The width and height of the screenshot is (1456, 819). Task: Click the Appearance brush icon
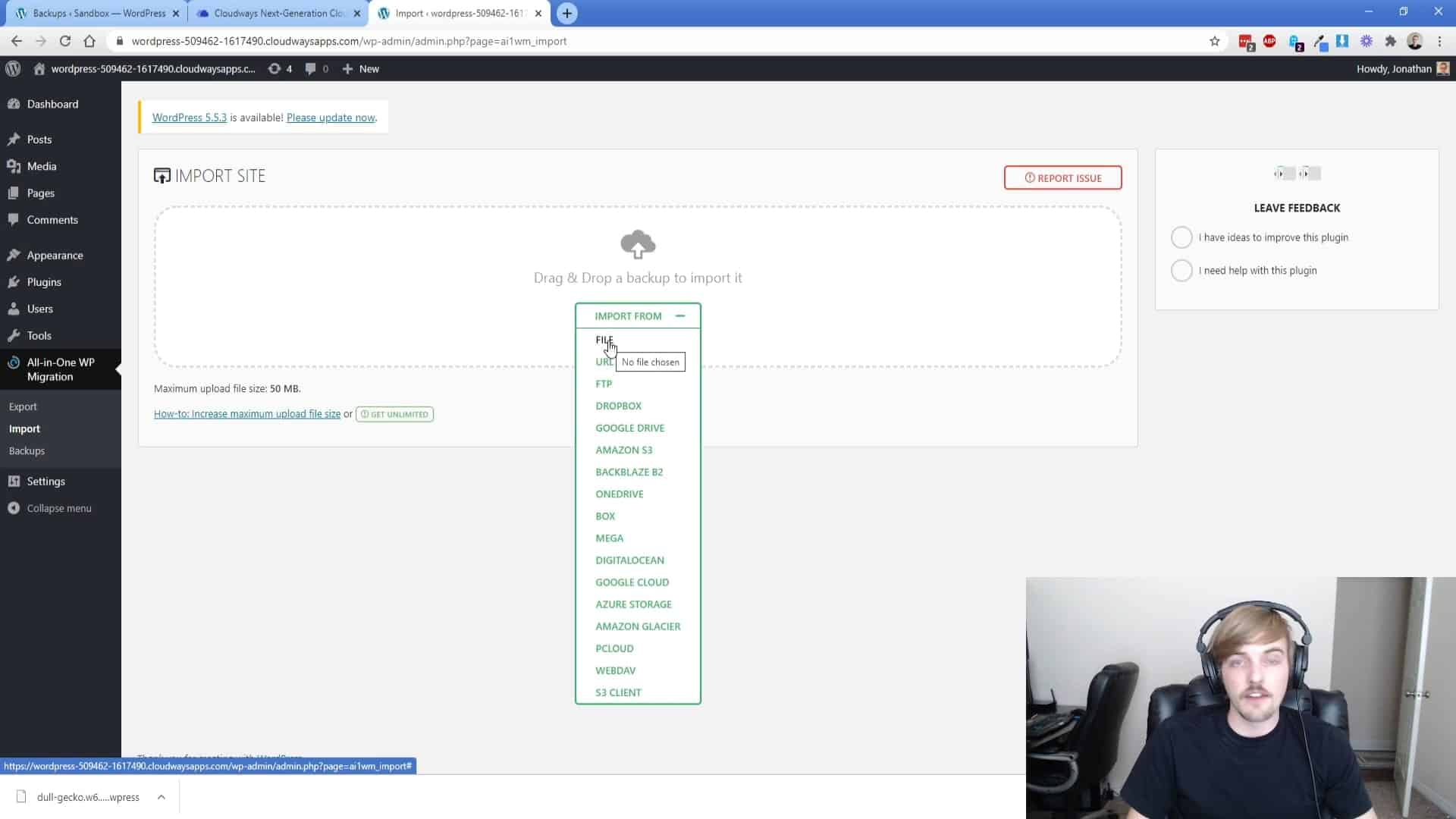click(14, 256)
